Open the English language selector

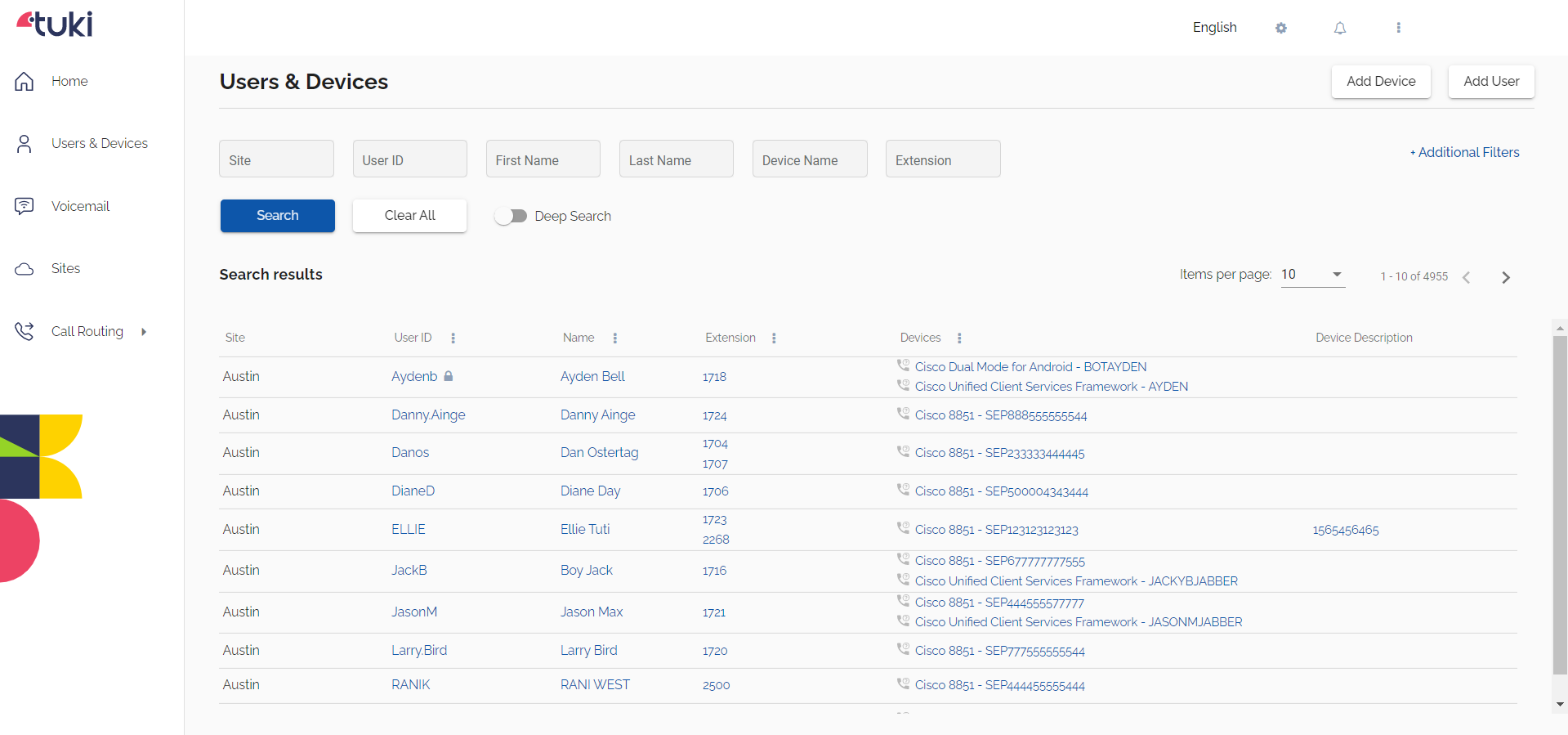point(1214,28)
